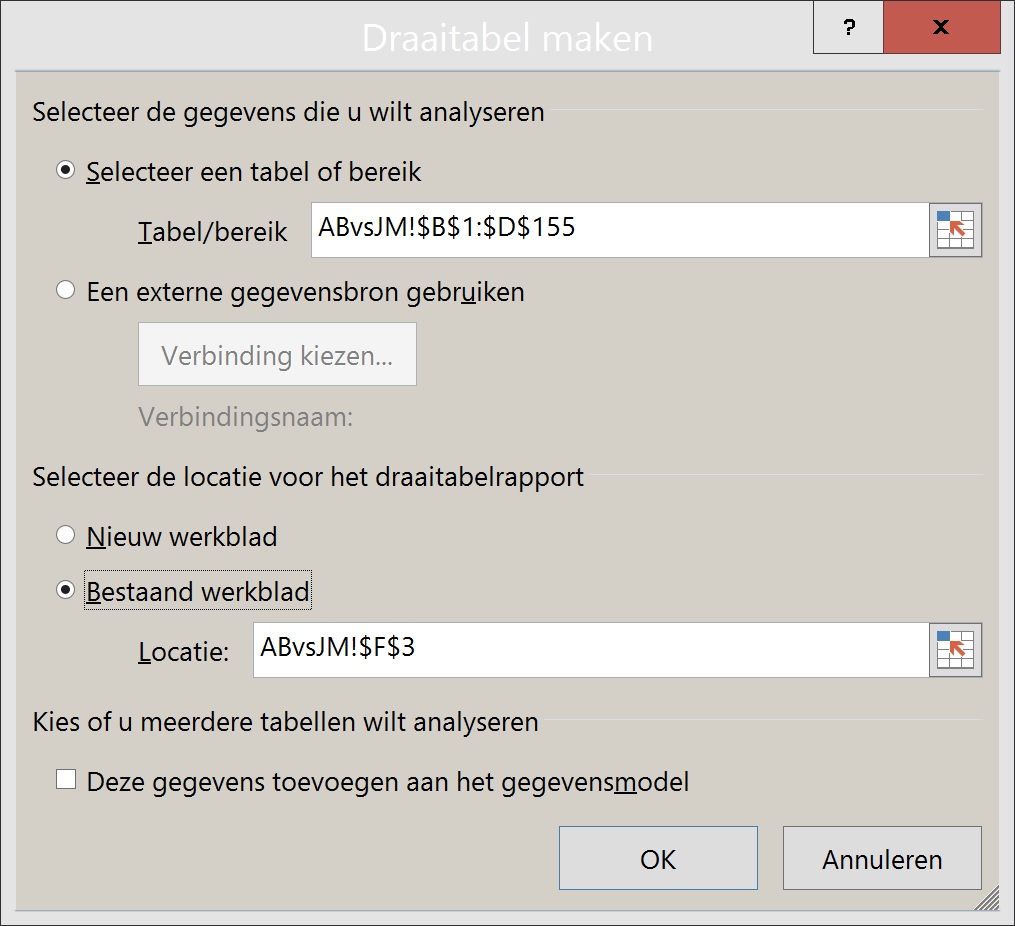
Task: Click the range selector icon beside Tabel/bereik
Action: pos(955,230)
